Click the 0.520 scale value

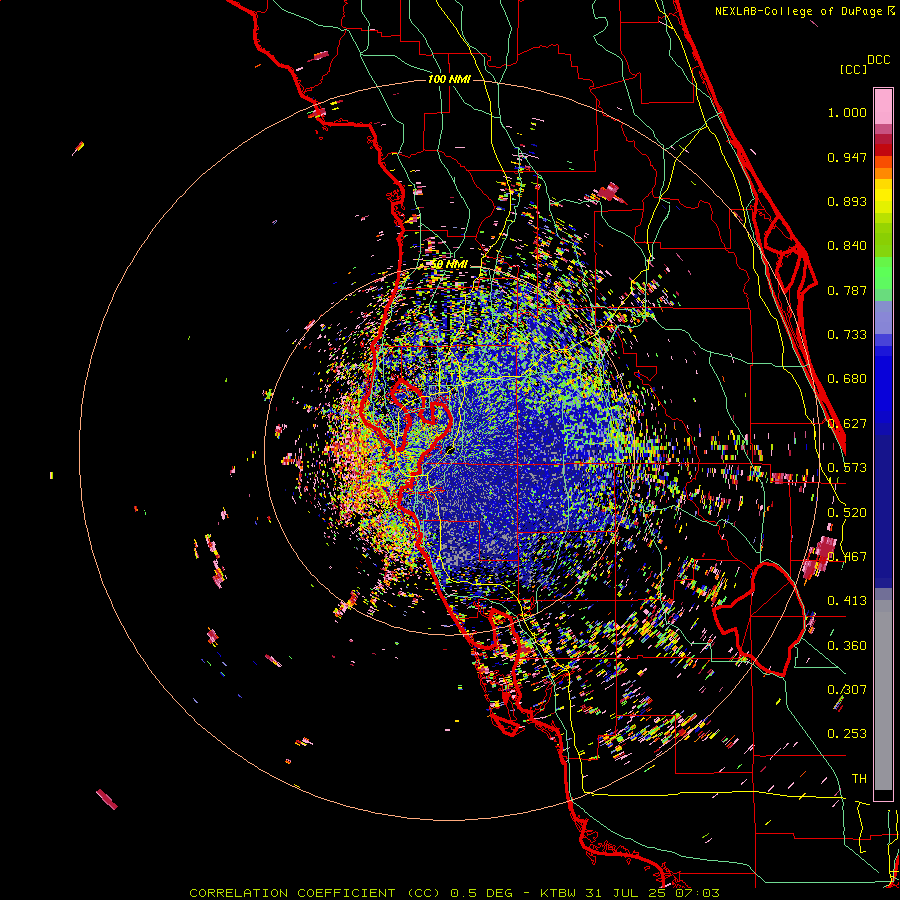click(847, 513)
